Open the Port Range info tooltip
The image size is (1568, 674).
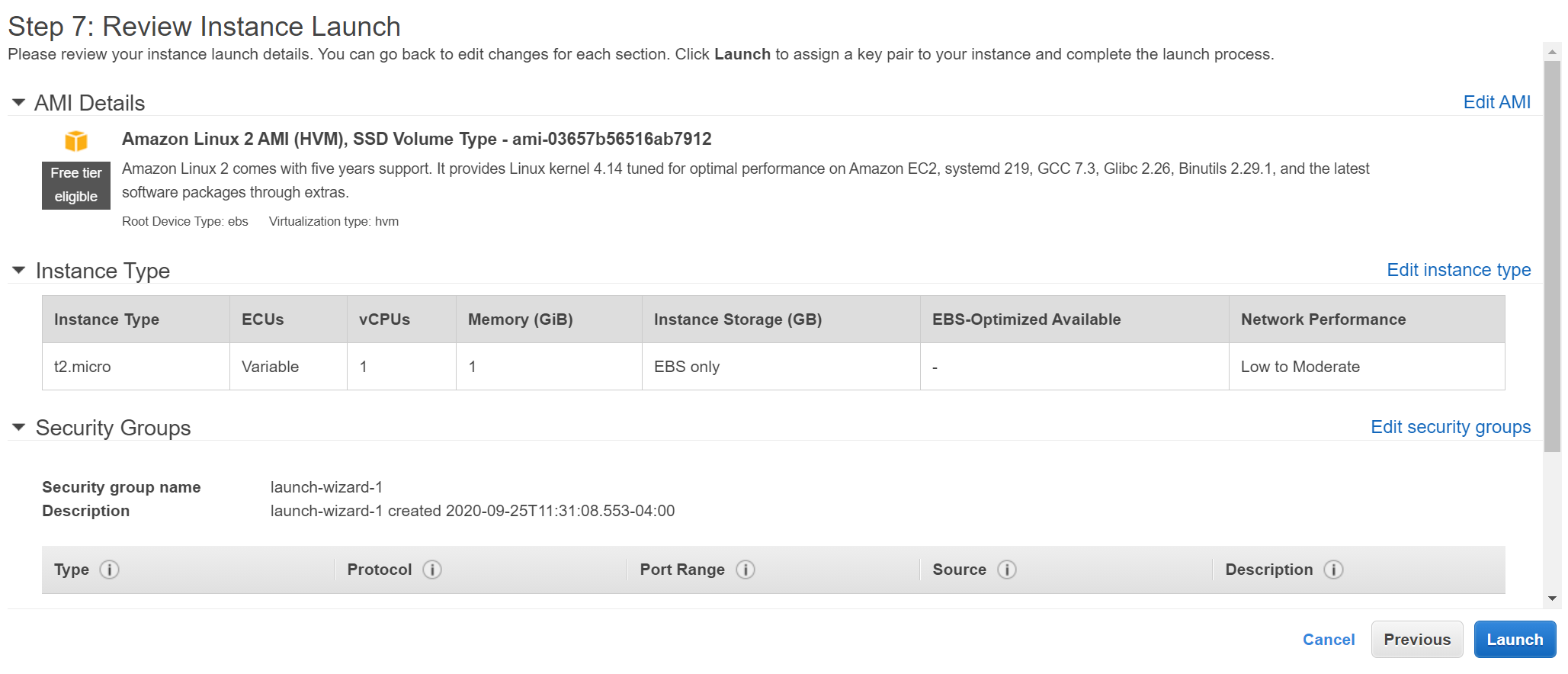pyautogui.click(x=745, y=570)
